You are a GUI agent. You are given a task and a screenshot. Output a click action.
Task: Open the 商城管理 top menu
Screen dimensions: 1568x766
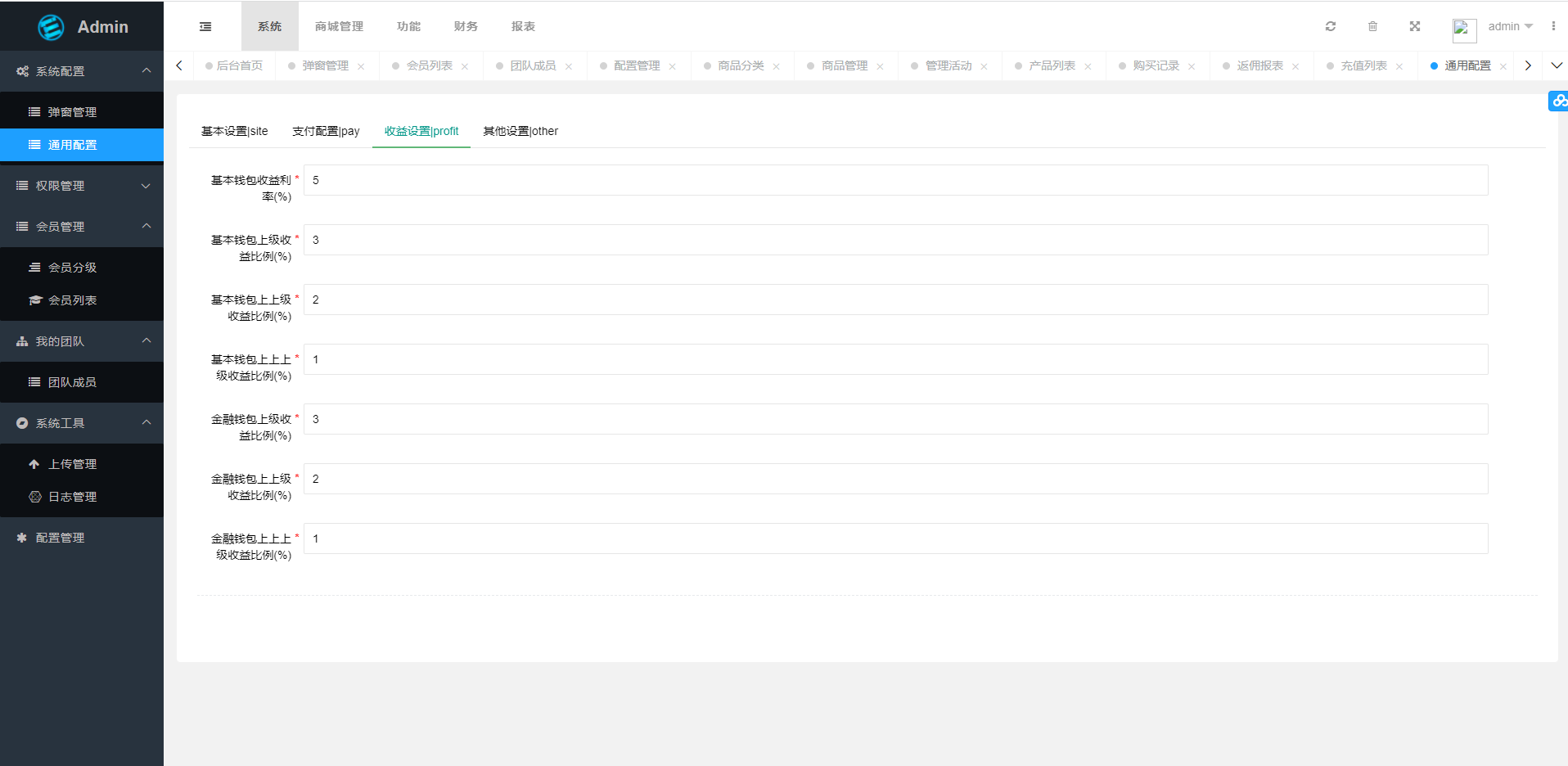pyautogui.click(x=339, y=26)
